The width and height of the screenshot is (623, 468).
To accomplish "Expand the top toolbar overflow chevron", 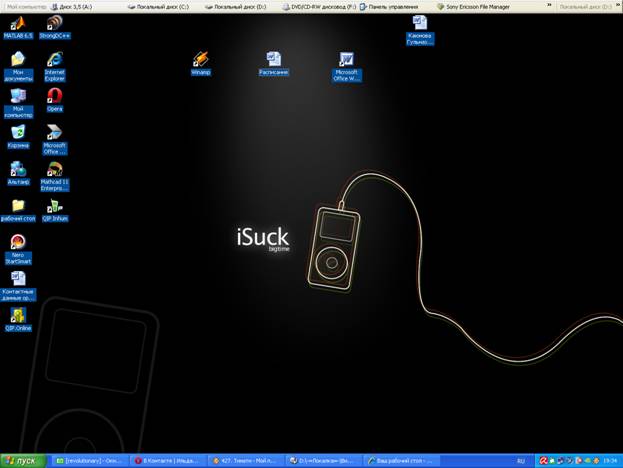I will [x=549, y=5].
